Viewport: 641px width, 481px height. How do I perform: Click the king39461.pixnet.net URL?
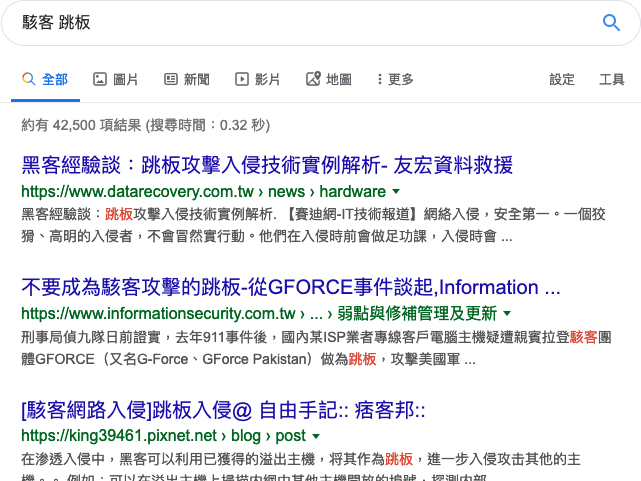164,436
